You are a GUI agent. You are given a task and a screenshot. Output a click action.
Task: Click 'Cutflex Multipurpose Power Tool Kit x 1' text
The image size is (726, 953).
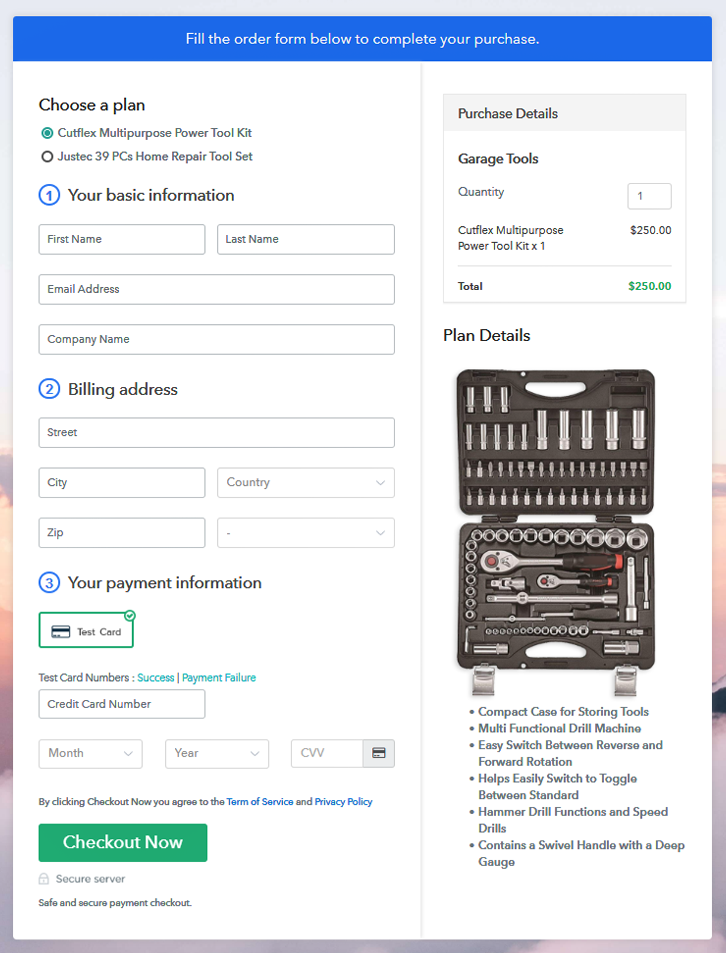510,238
